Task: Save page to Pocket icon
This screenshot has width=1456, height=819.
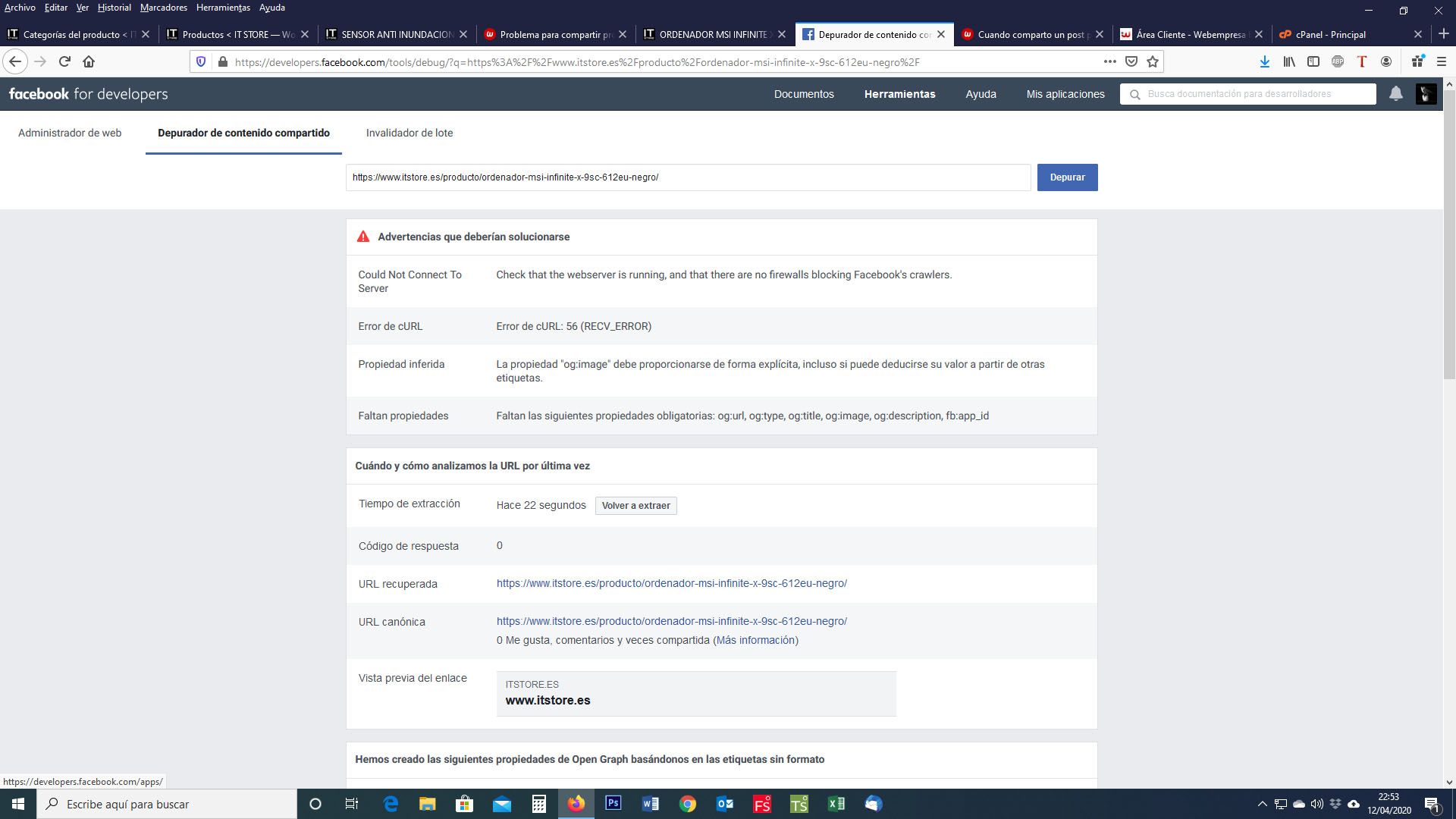Action: tap(1131, 61)
